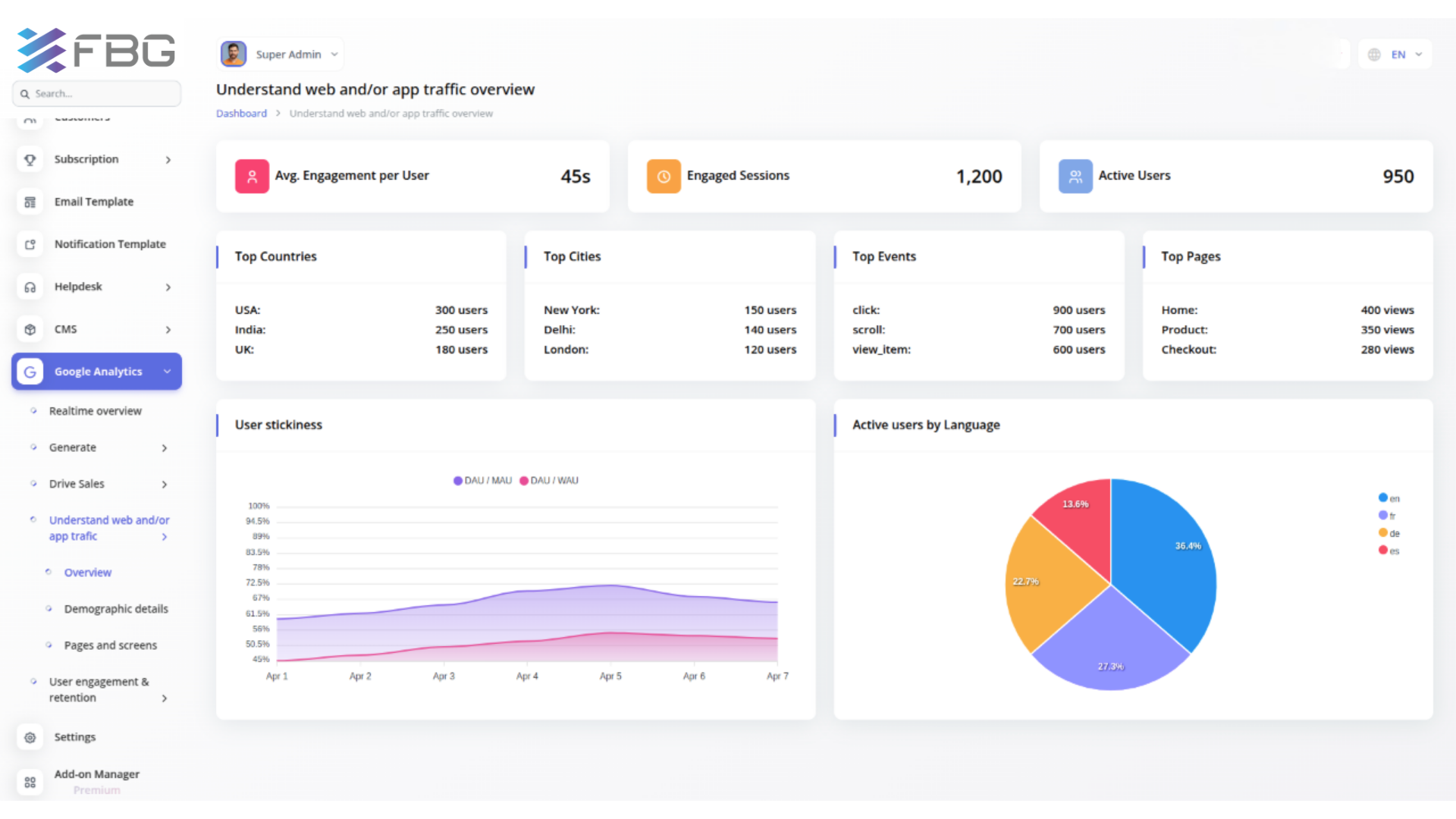The width and height of the screenshot is (1456, 819).
Task: Open Pages and screens link
Action: click(x=110, y=645)
